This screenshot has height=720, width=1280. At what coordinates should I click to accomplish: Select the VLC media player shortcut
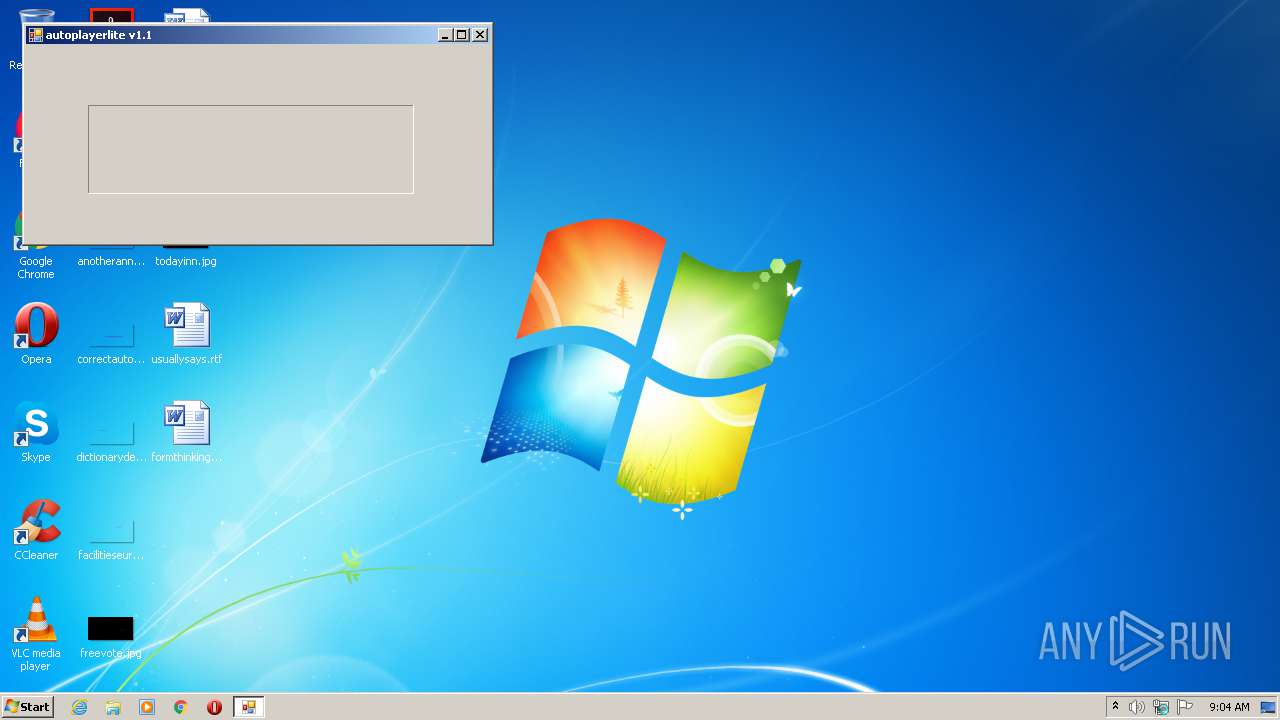pos(36,634)
